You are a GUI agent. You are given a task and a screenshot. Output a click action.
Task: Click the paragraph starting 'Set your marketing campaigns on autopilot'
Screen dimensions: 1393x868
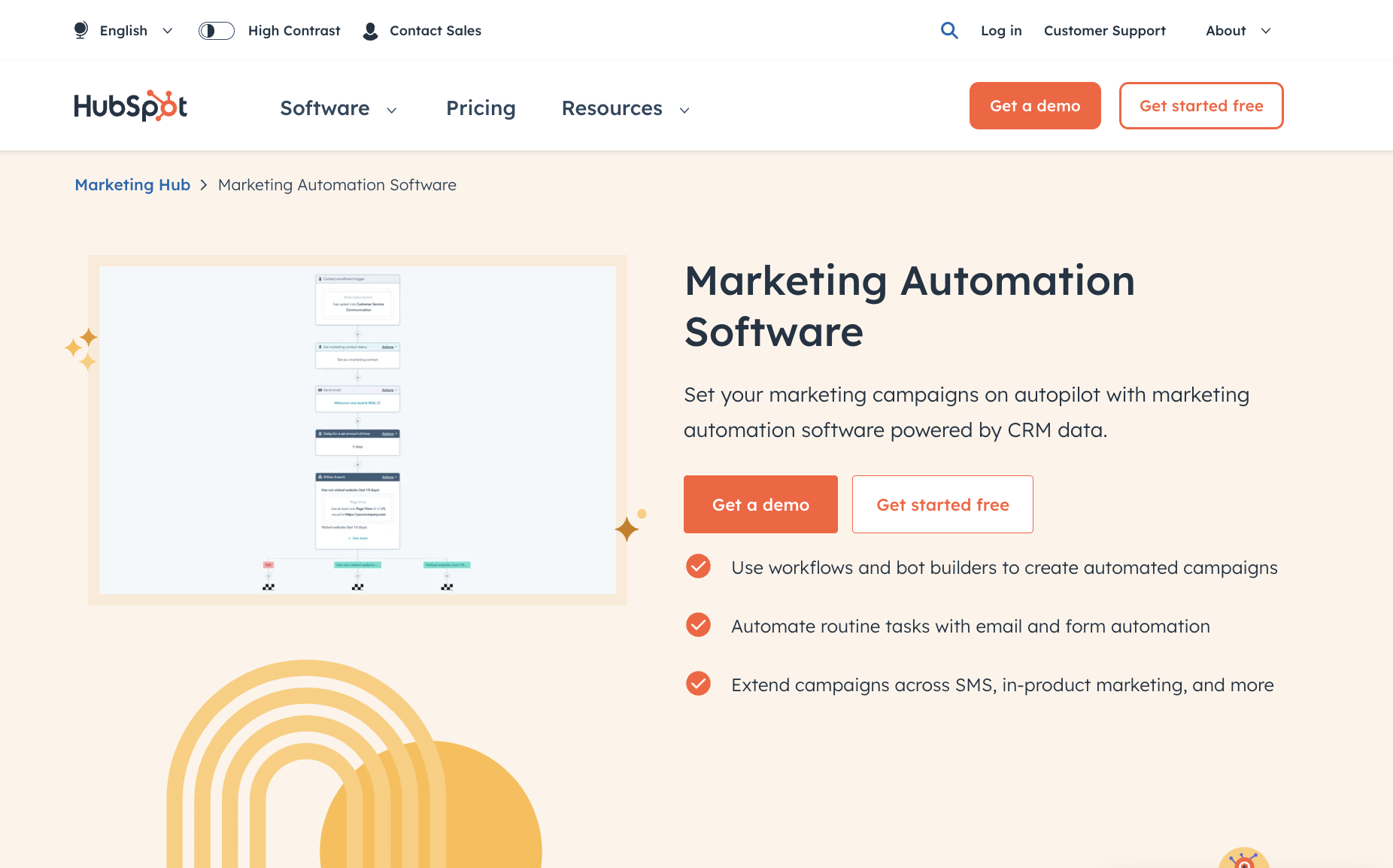[x=967, y=412]
